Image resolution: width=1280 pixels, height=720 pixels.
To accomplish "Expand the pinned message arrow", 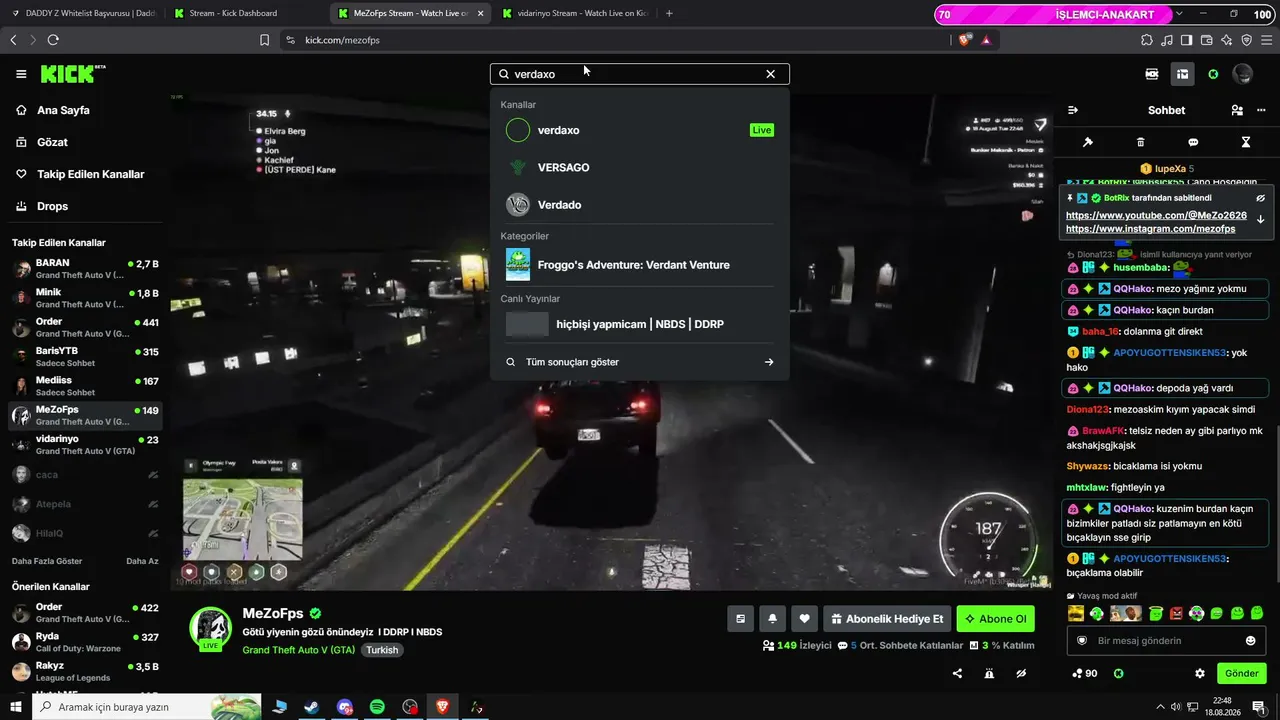I will point(1261,219).
